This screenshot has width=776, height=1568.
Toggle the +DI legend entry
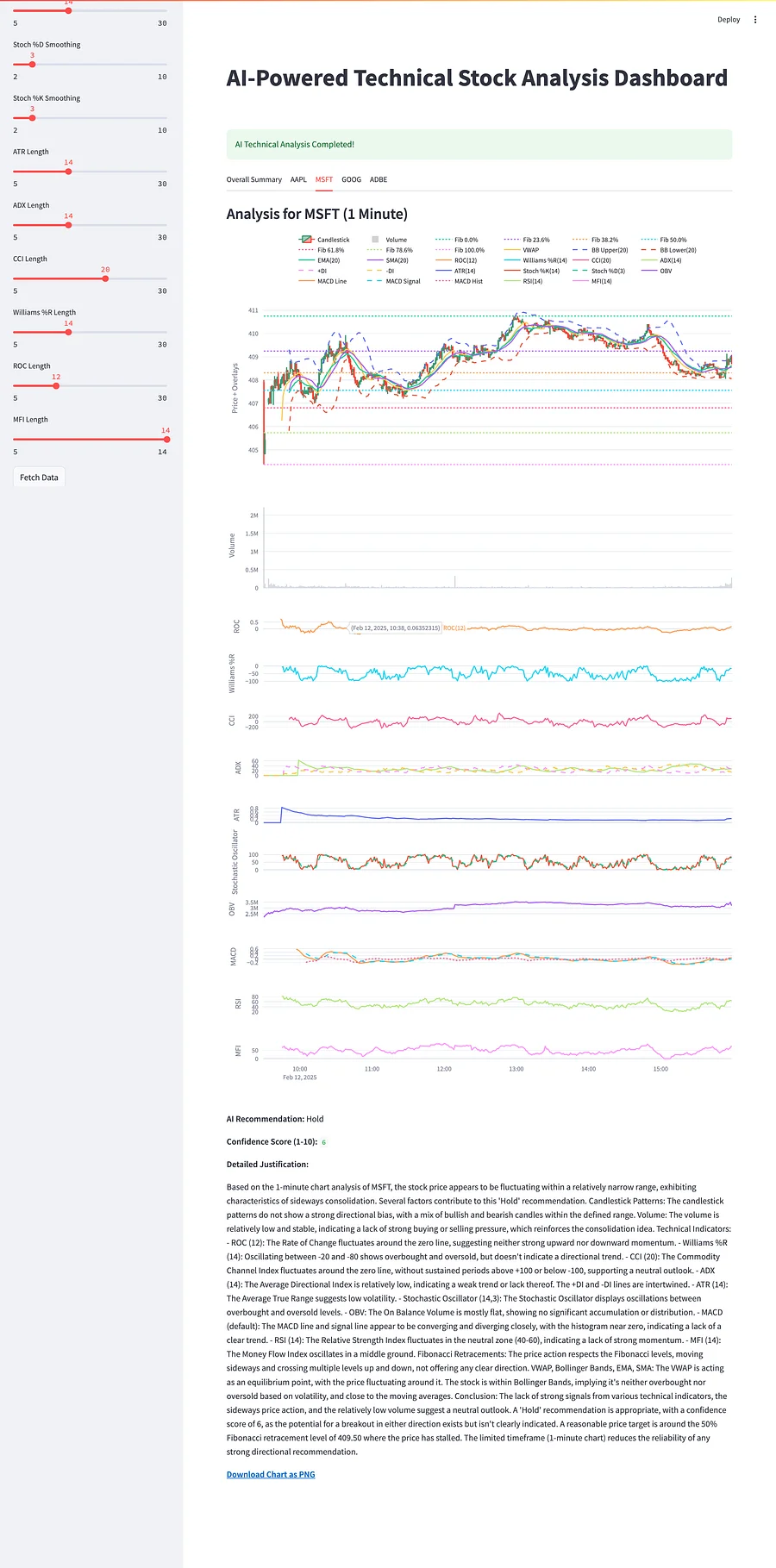[x=313, y=271]
